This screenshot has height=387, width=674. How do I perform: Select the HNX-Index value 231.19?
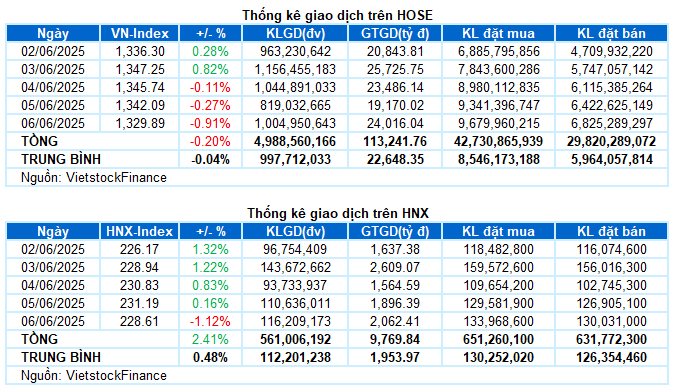pyautogui.click(x=139, y=304)
